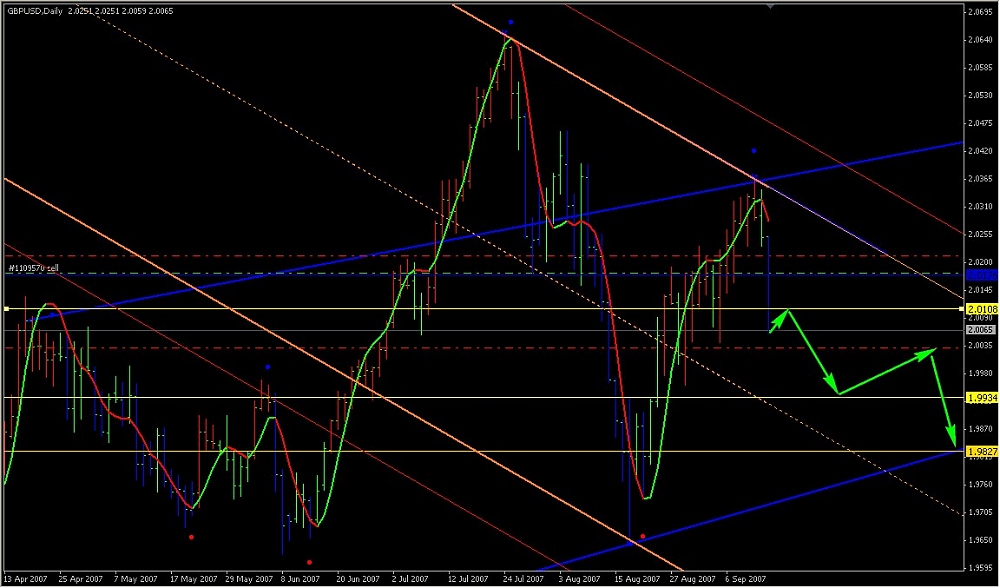Click the chart shift triangle marker at top
This screenshot has height=588, width=1000.
771,6
